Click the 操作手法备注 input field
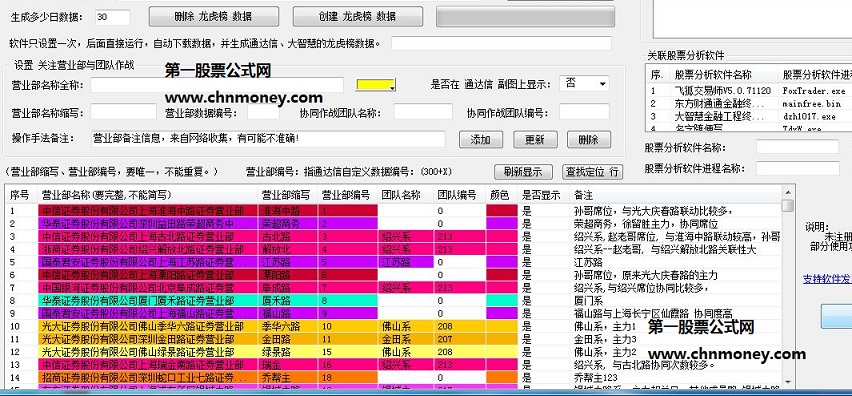 pyautogui.click(x=268, y=139)
